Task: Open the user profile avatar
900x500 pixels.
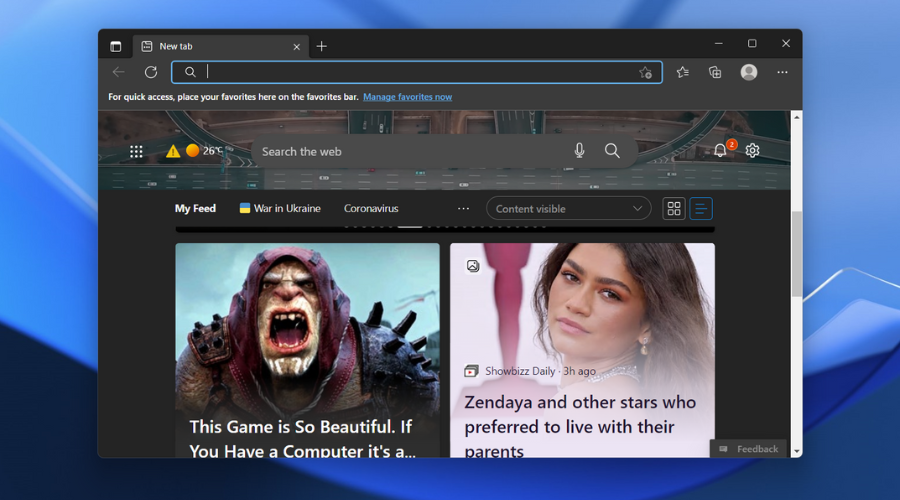Action: tap(748, 72)
